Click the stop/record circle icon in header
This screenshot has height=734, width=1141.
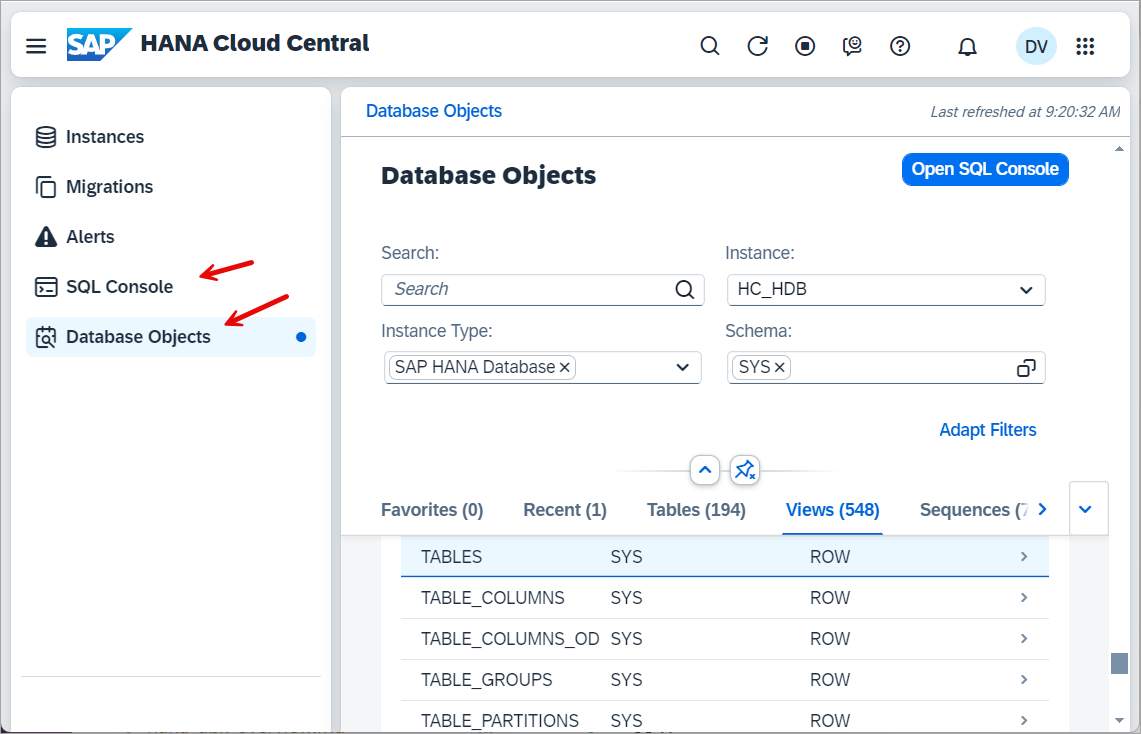pos(805,47)
